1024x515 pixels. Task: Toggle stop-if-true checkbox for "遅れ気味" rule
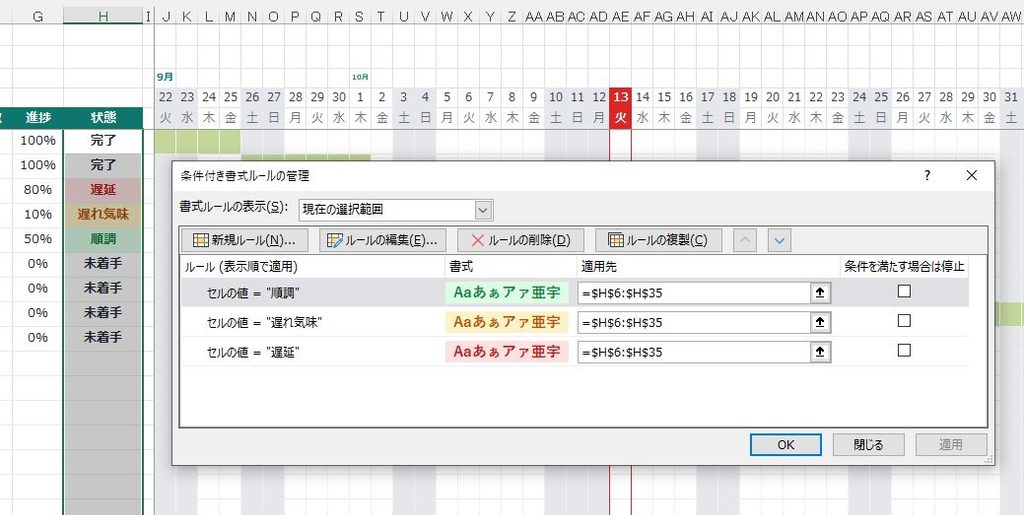(904, 321)
